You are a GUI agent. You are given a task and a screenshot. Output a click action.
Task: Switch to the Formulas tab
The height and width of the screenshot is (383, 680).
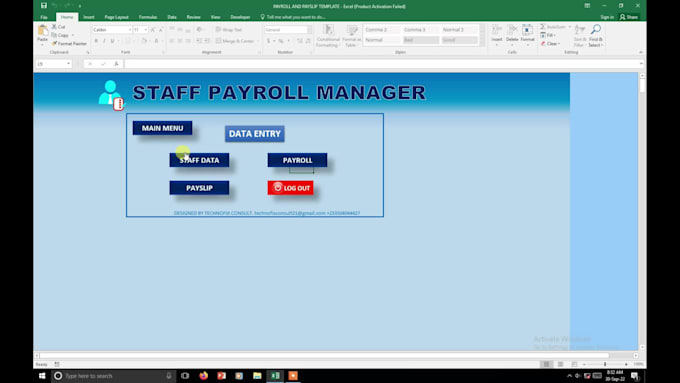click(148, 17)
